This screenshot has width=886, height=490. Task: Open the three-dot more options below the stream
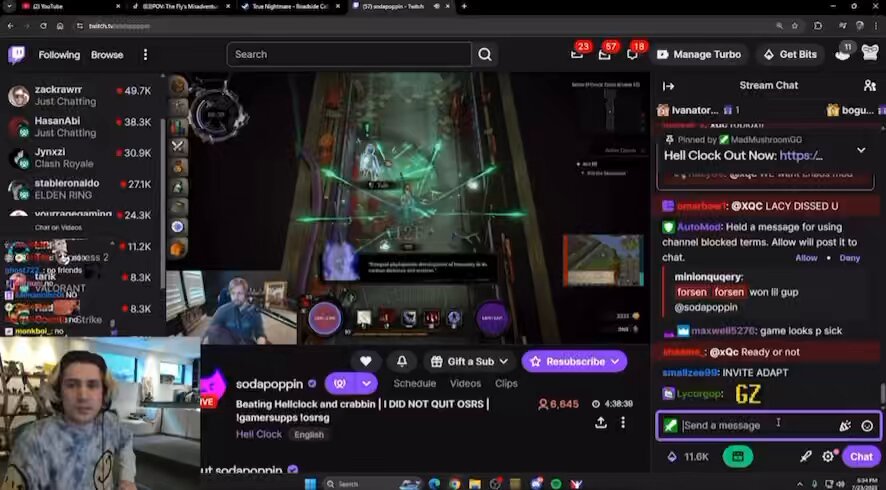pos(623,422)
